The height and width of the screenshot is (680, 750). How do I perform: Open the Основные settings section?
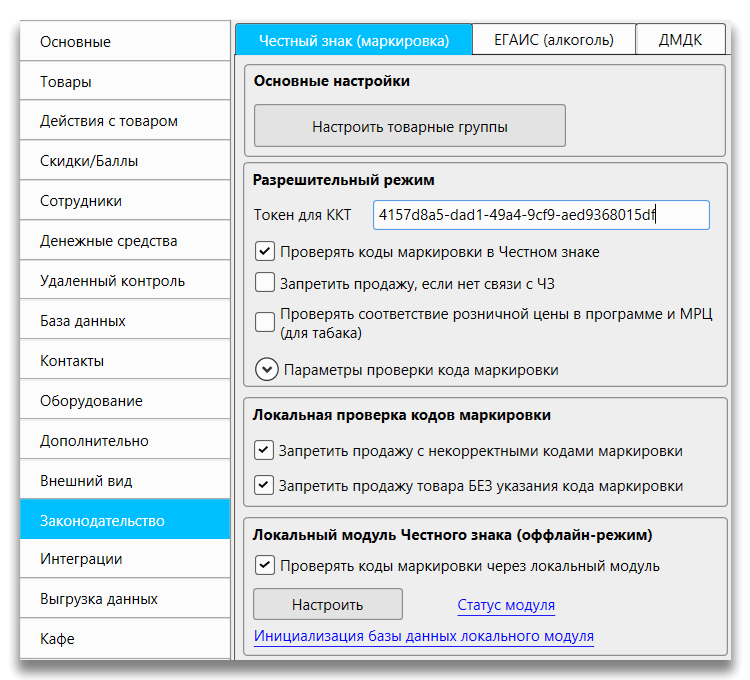125,42
